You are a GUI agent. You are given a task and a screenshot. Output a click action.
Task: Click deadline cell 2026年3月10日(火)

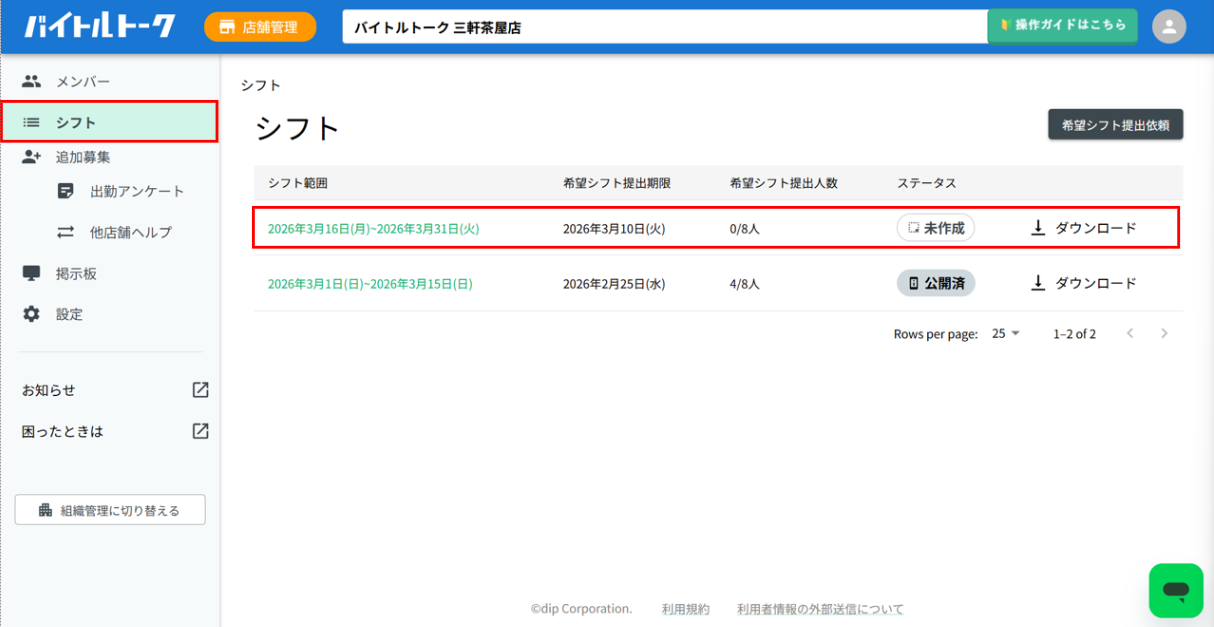tap(614, 228)
